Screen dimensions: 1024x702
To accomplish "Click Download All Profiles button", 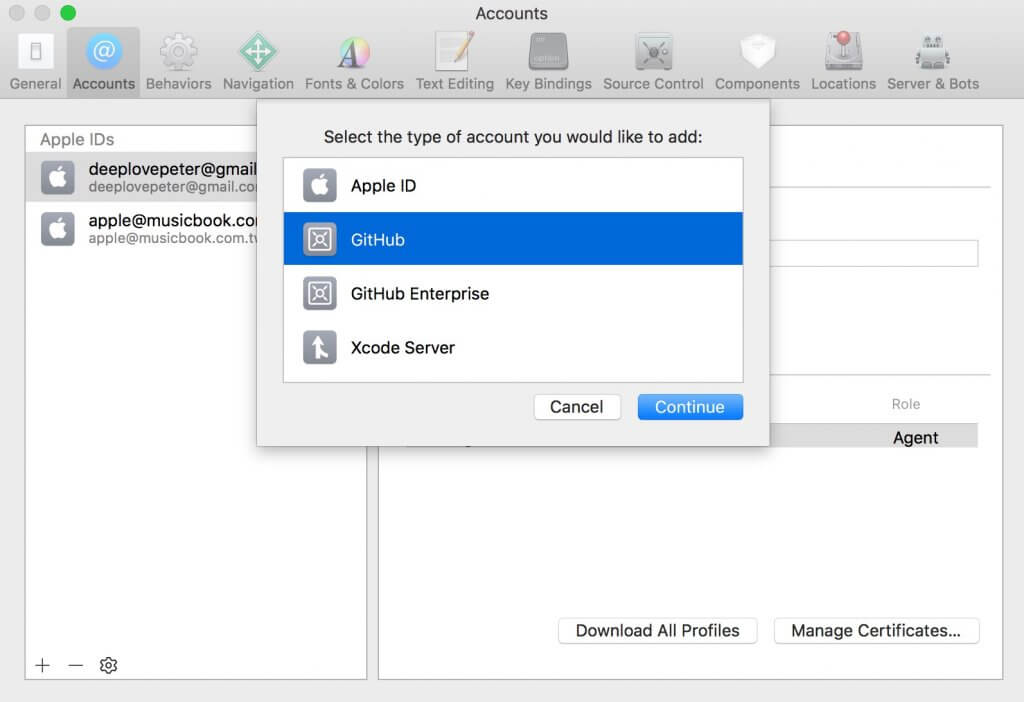I will (x=658, y=630).
